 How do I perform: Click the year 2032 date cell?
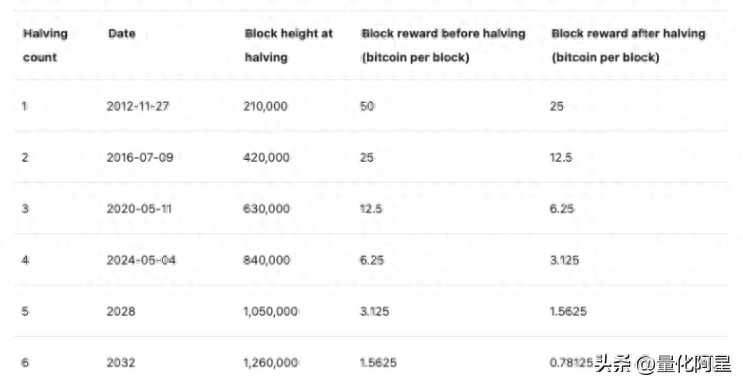121,363
